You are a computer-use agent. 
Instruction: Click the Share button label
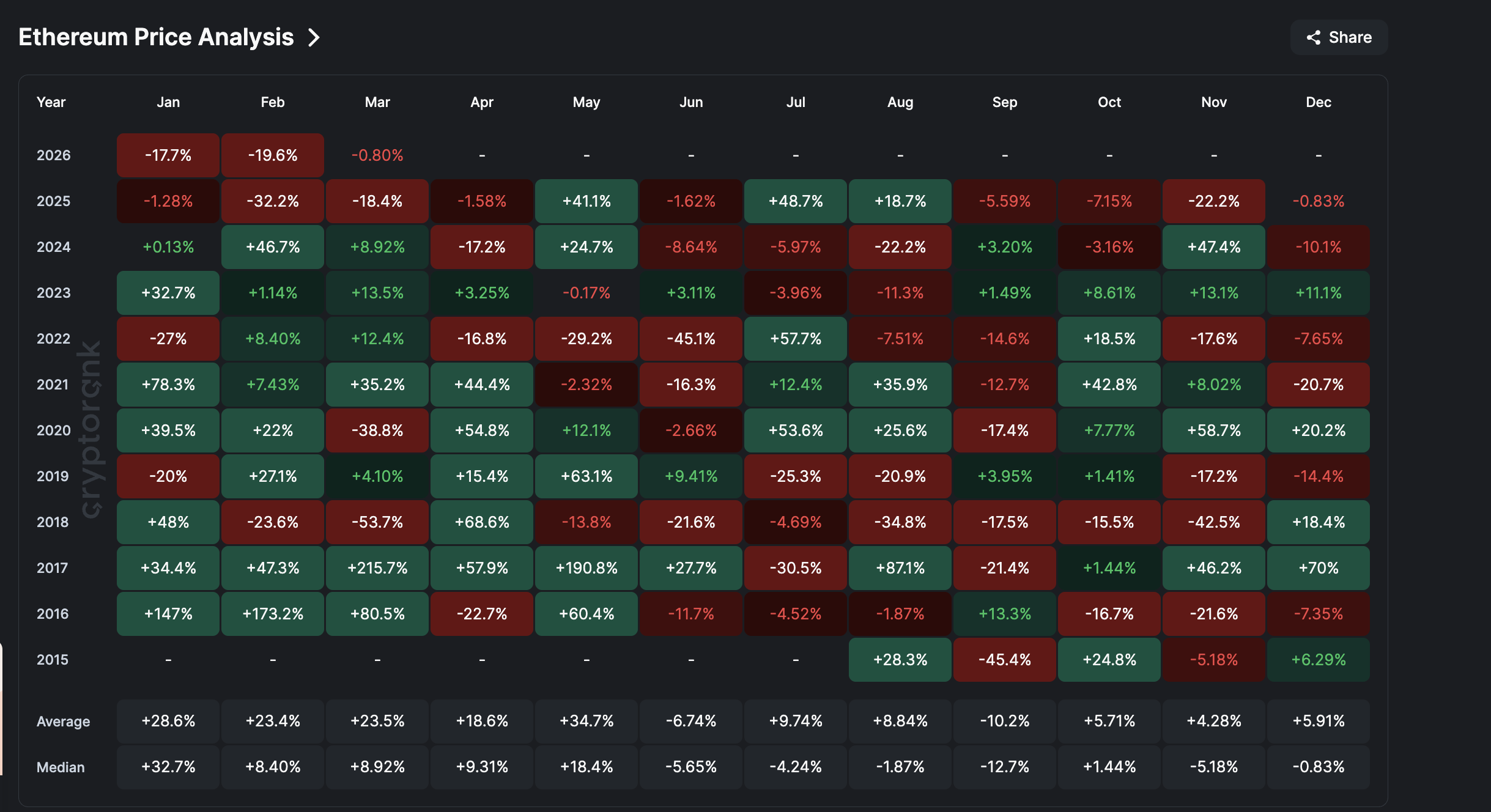tap(1352, 37)
